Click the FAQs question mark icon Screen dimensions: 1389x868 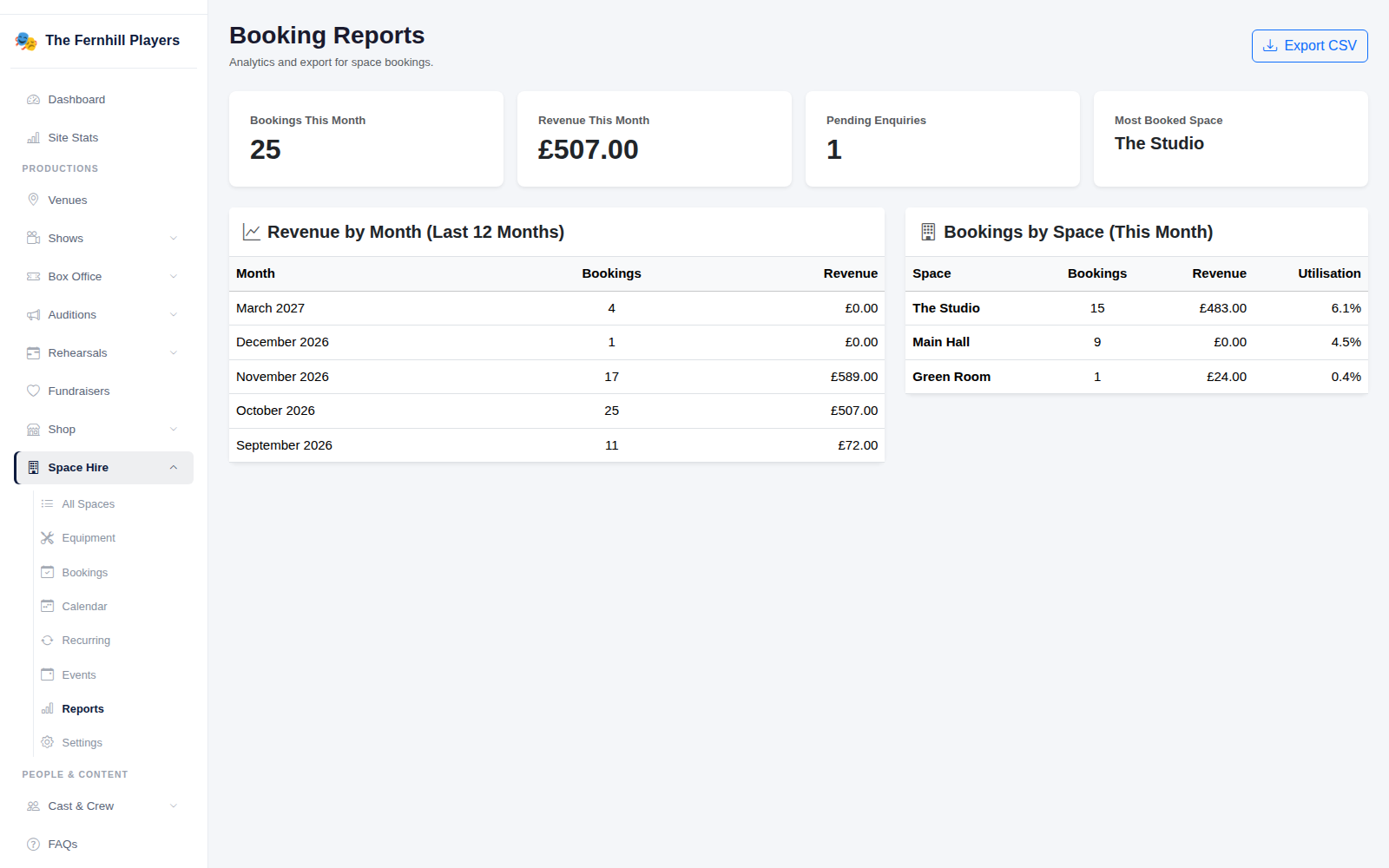click(x=33, y=845)
